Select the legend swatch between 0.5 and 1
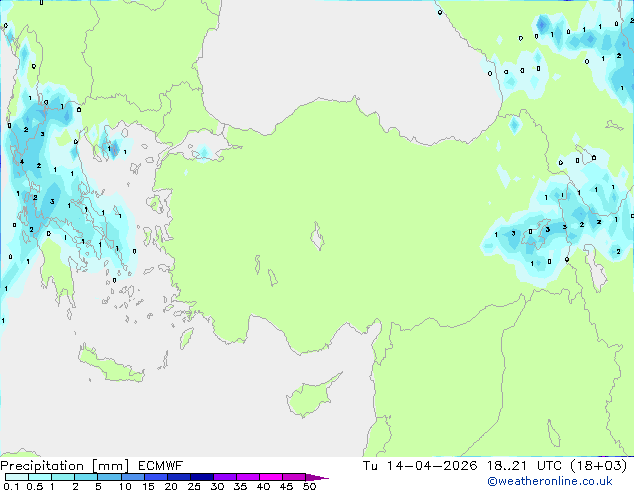The width and height of the screenshot is (634, 490). (40, 477)
